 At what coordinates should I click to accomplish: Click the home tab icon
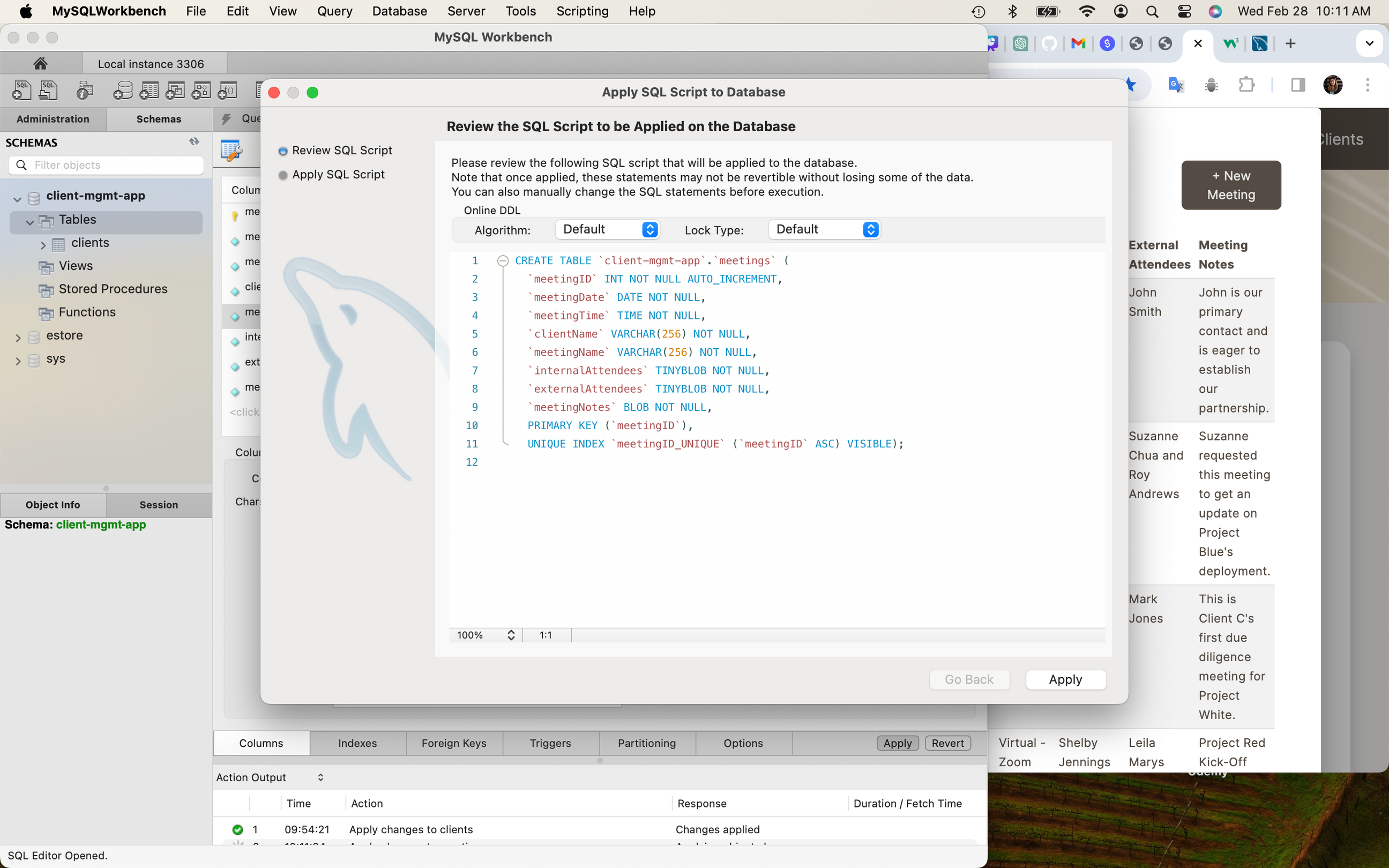click(x=40, y=63)
